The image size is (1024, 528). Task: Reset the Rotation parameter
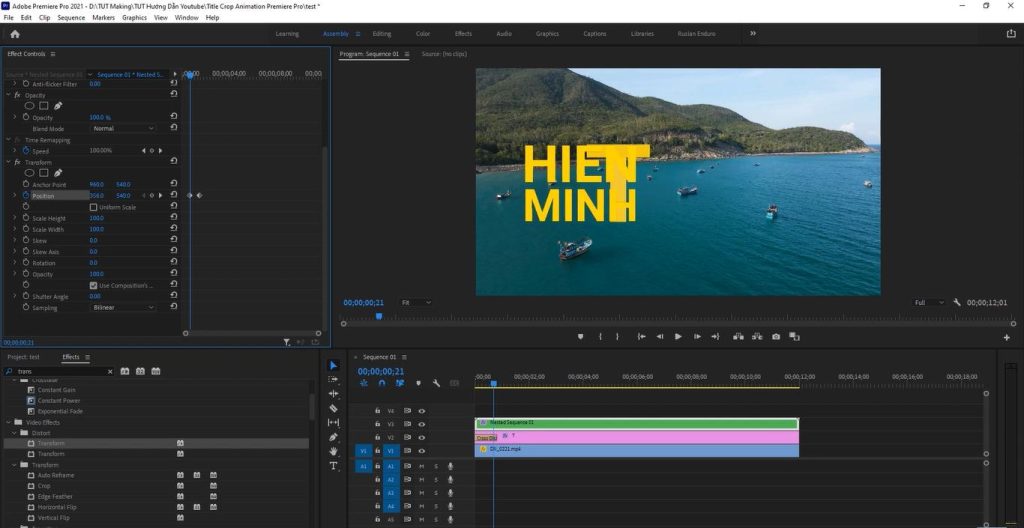174,262
